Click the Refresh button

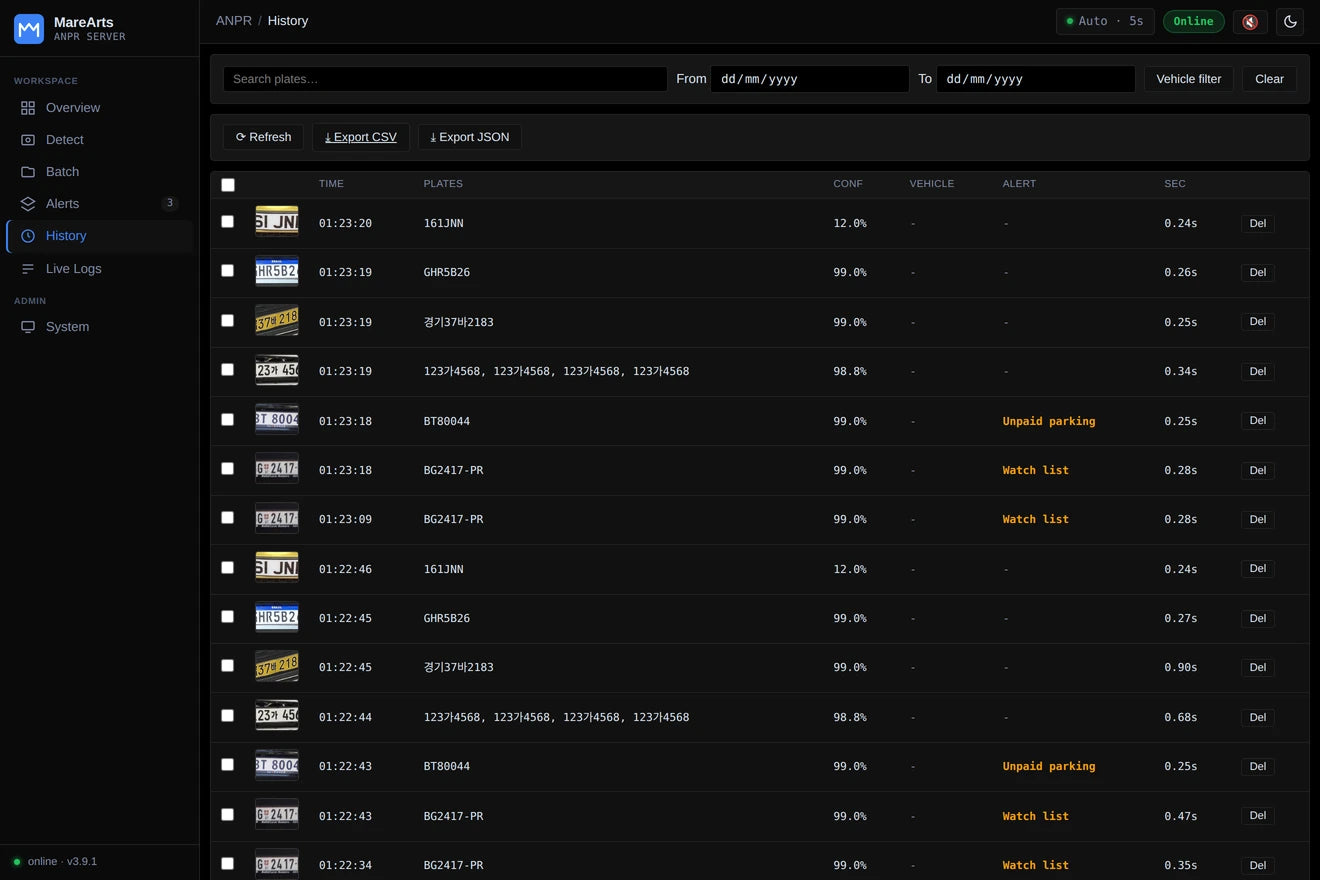(x=263, y=137)
